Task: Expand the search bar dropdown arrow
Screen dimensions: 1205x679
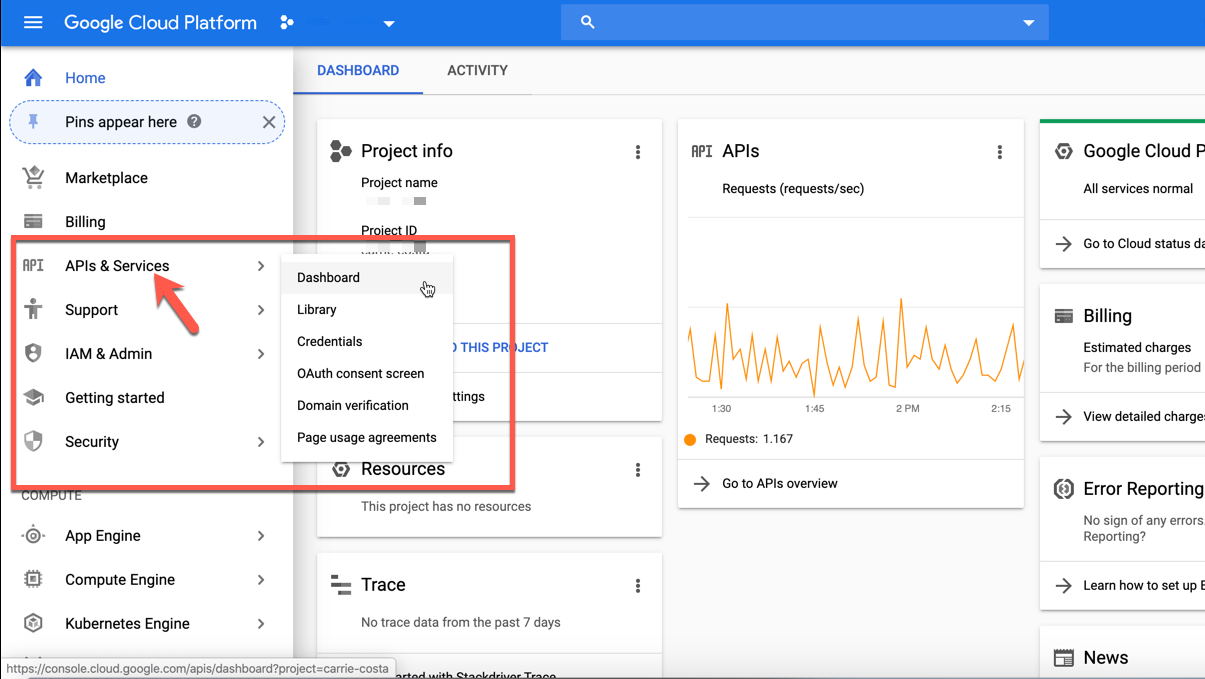Action: (1028, 23)
